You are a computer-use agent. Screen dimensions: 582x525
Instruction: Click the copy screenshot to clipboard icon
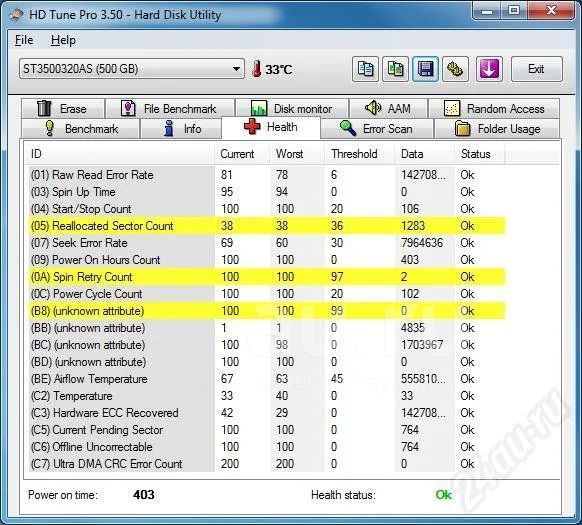[x=395, y=69]
